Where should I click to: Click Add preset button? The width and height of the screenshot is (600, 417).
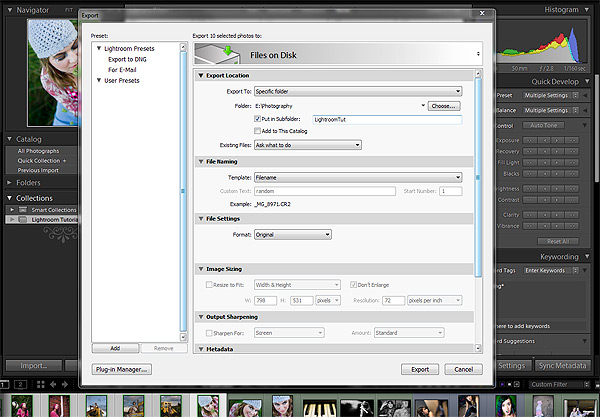tap(115, 348)
